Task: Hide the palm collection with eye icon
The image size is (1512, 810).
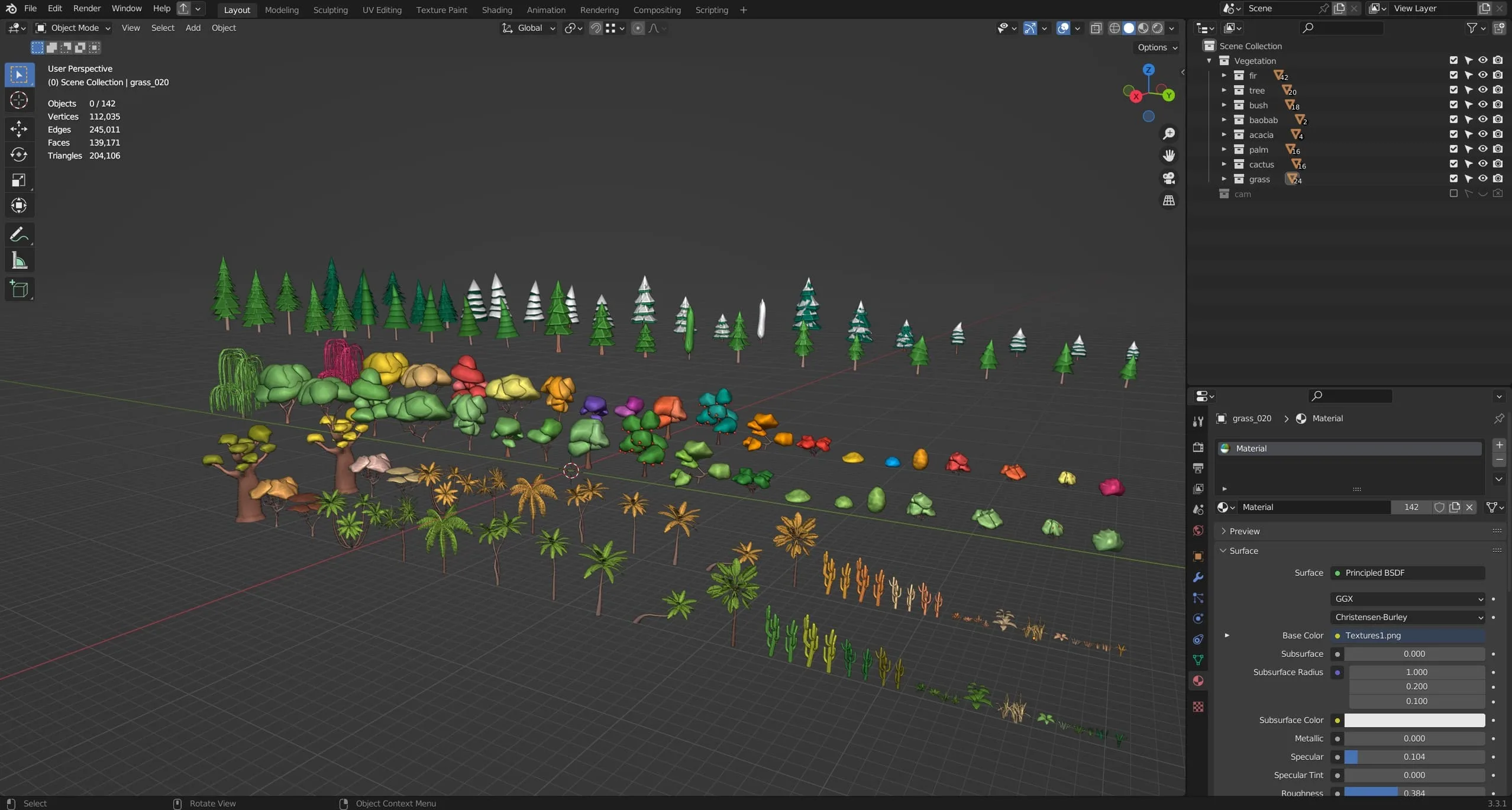Action: [1483, 149]
